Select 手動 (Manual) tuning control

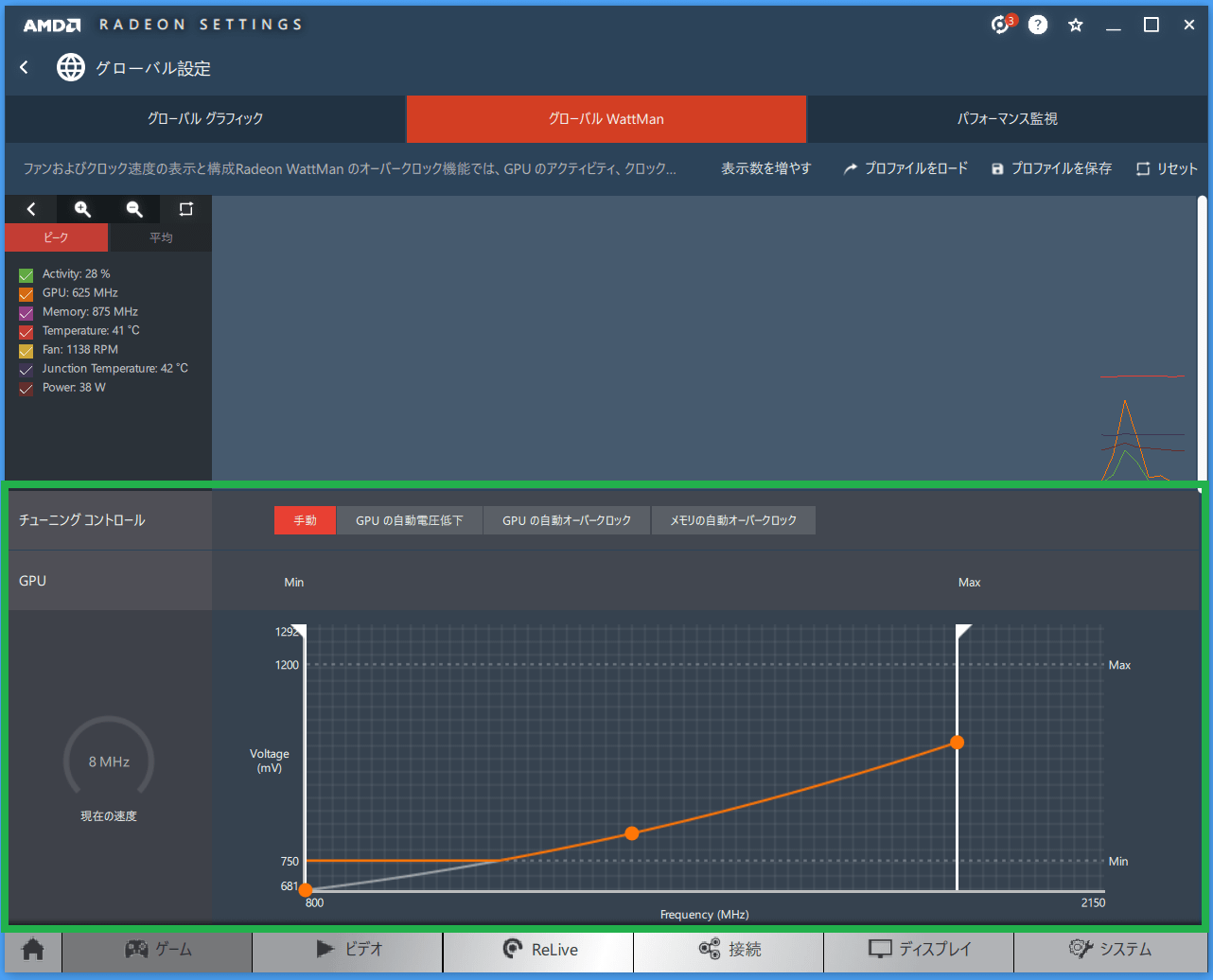305,520
